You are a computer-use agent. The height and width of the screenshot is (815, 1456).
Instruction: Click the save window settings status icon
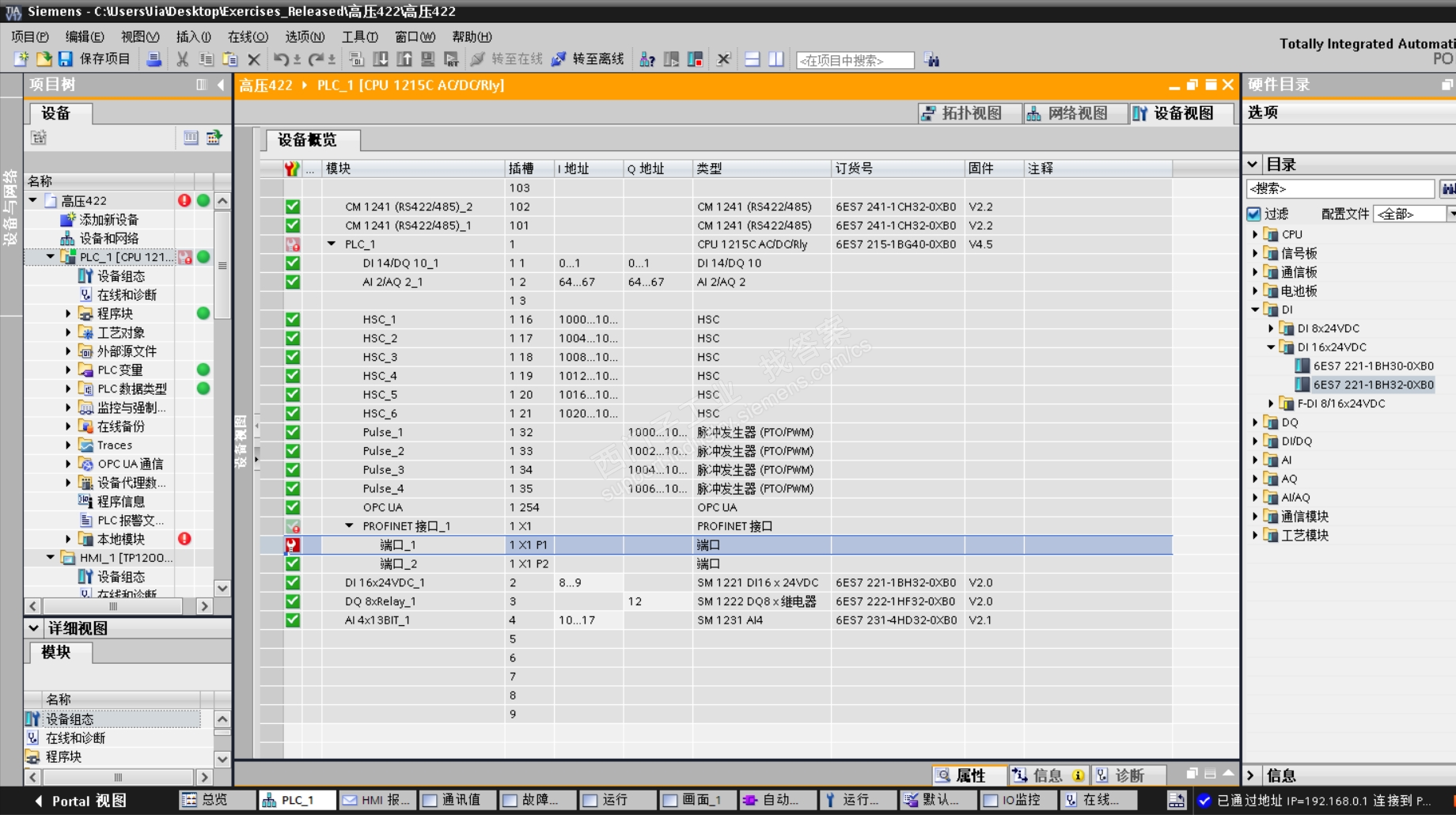(1177, 801)
